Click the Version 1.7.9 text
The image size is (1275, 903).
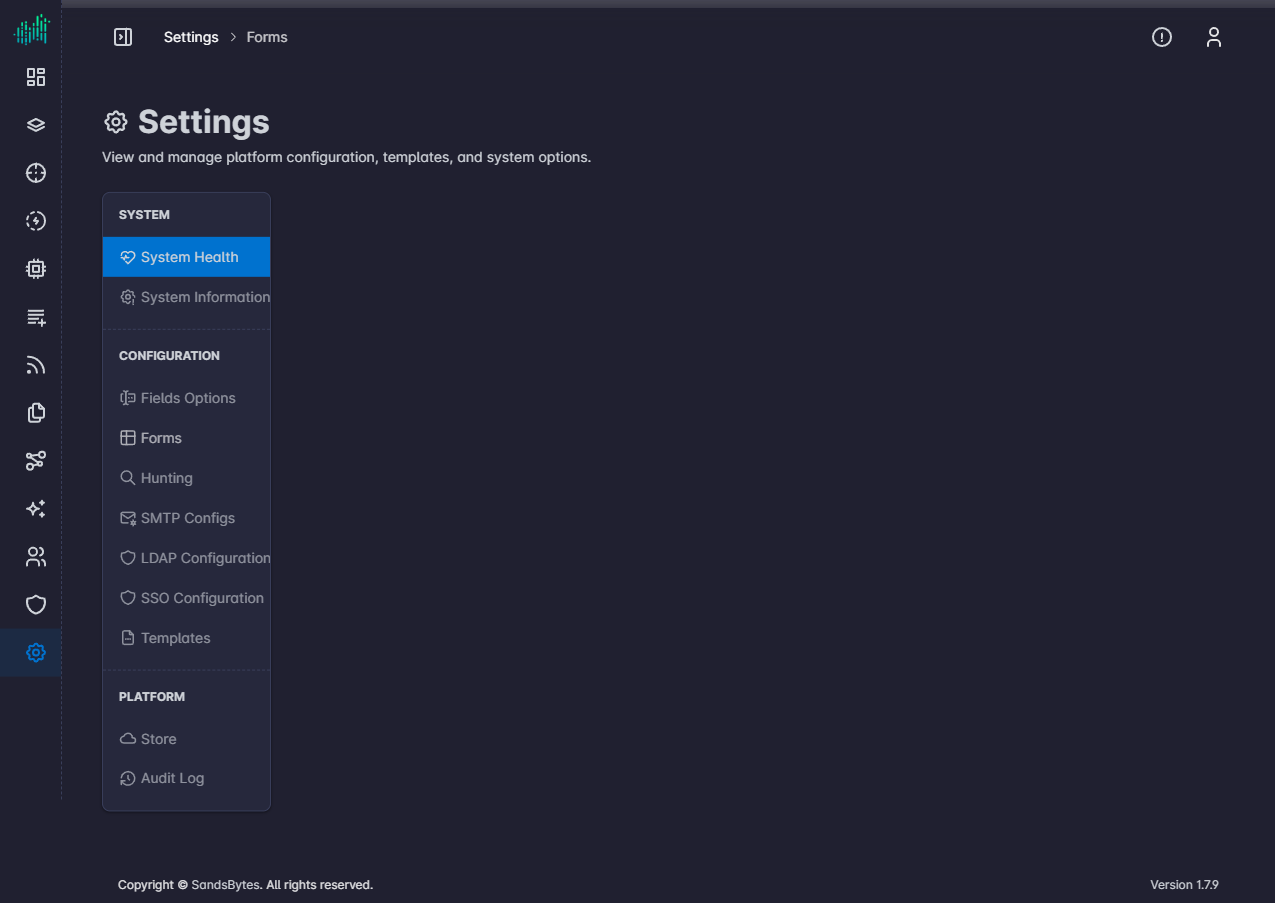[x=1184, y=885]
